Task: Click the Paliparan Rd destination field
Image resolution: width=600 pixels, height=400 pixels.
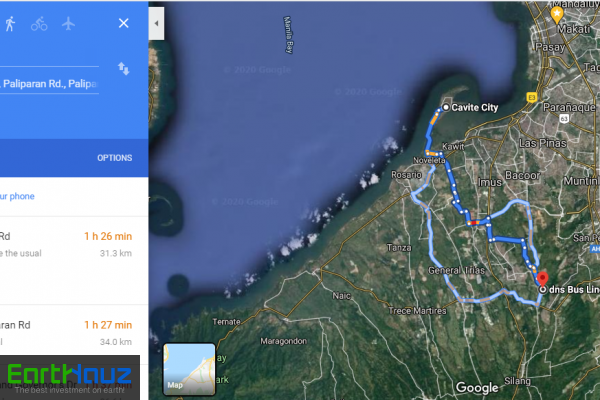Action: (x=49, y=84)
